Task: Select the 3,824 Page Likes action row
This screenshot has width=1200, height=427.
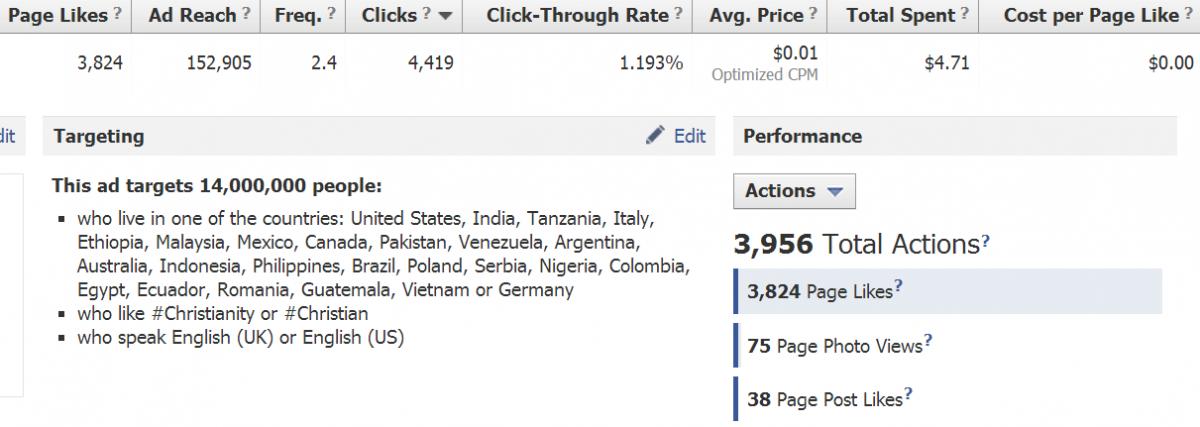Action: pos(947,291)
